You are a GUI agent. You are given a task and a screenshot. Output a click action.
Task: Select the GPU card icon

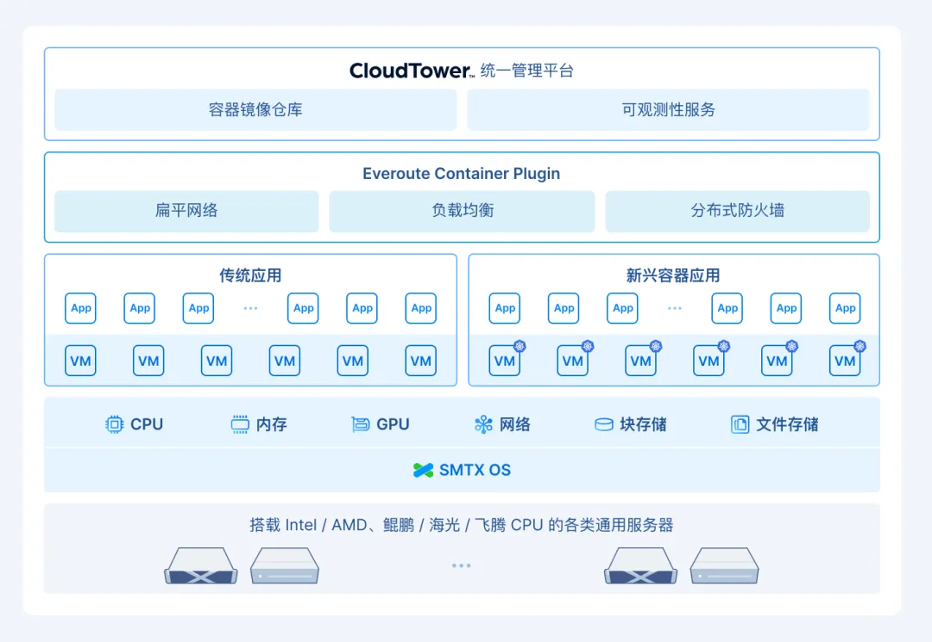tap(360, 424)
